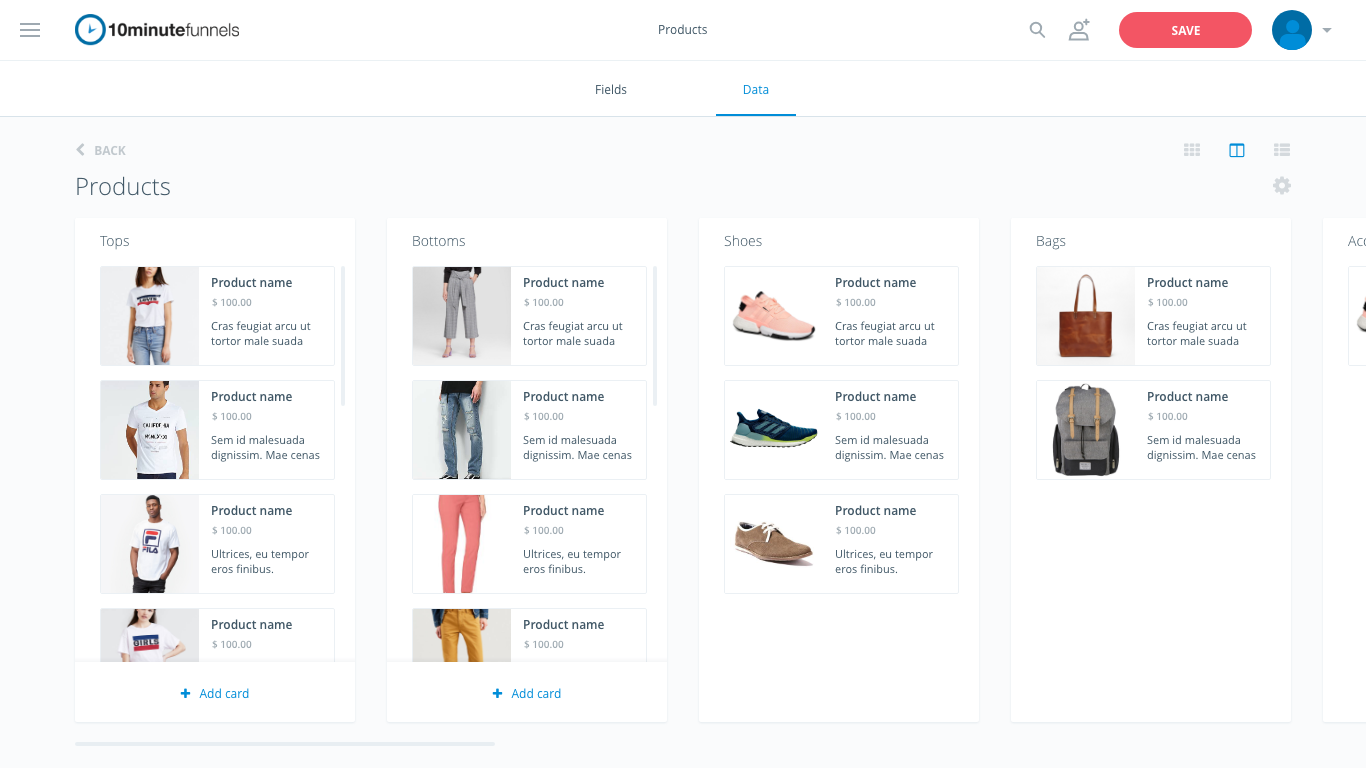
Task: Click the Tops column vertical scrollbar
Action: tap(343, 335)
